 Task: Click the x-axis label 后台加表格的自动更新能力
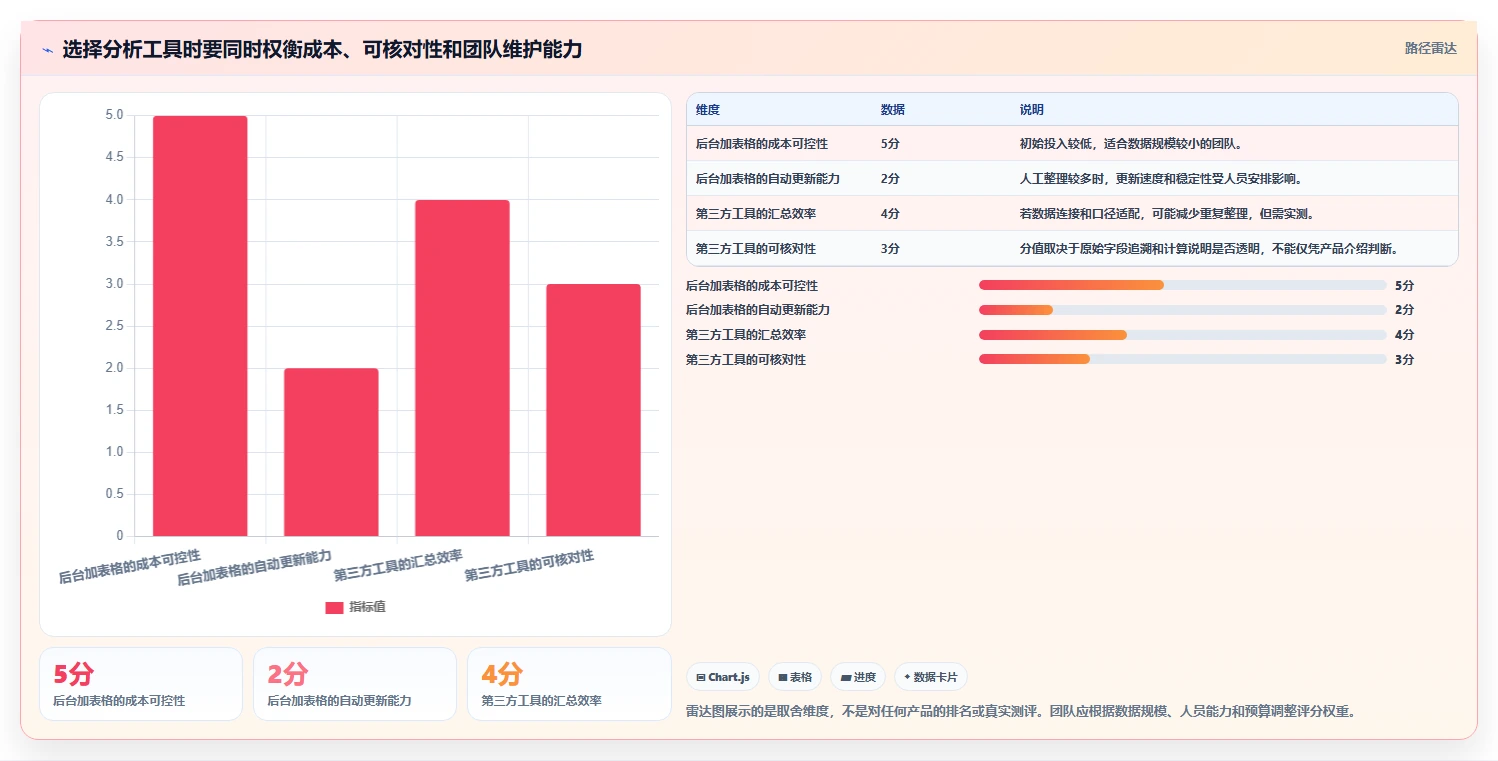point(254,567)
